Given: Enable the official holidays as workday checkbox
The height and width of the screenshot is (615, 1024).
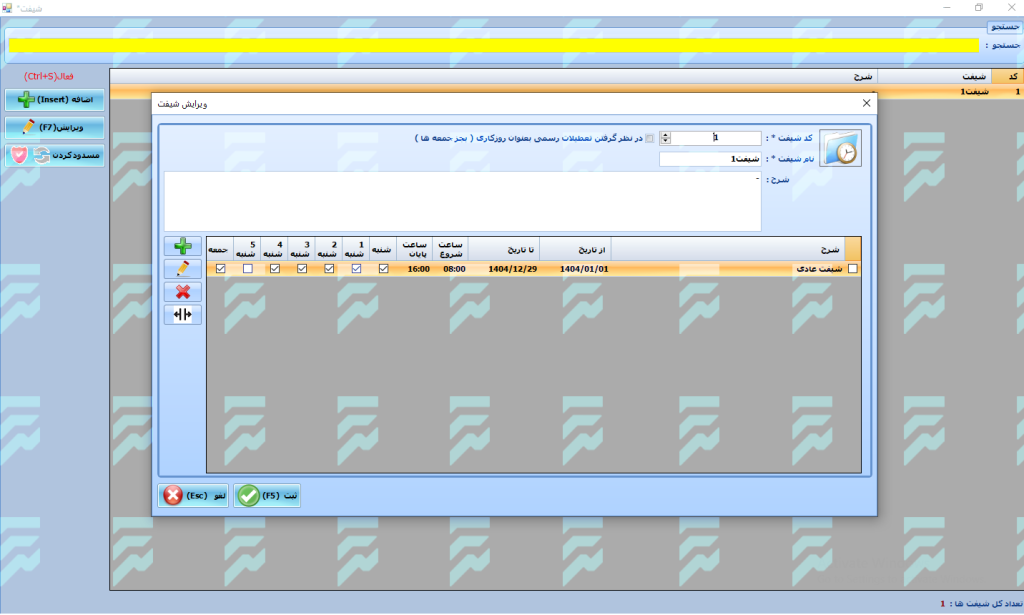Looking at the screenshot, I should click(x=650, y=139).
